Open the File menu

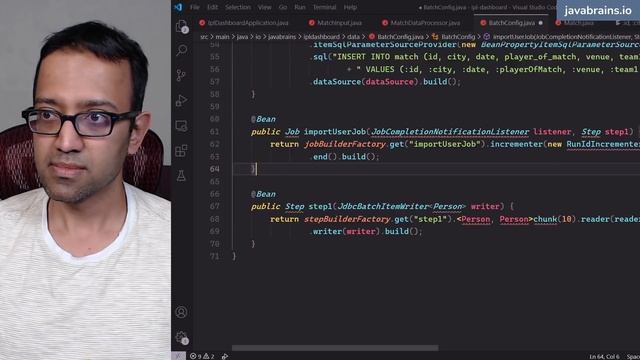(x=195, y=7)
